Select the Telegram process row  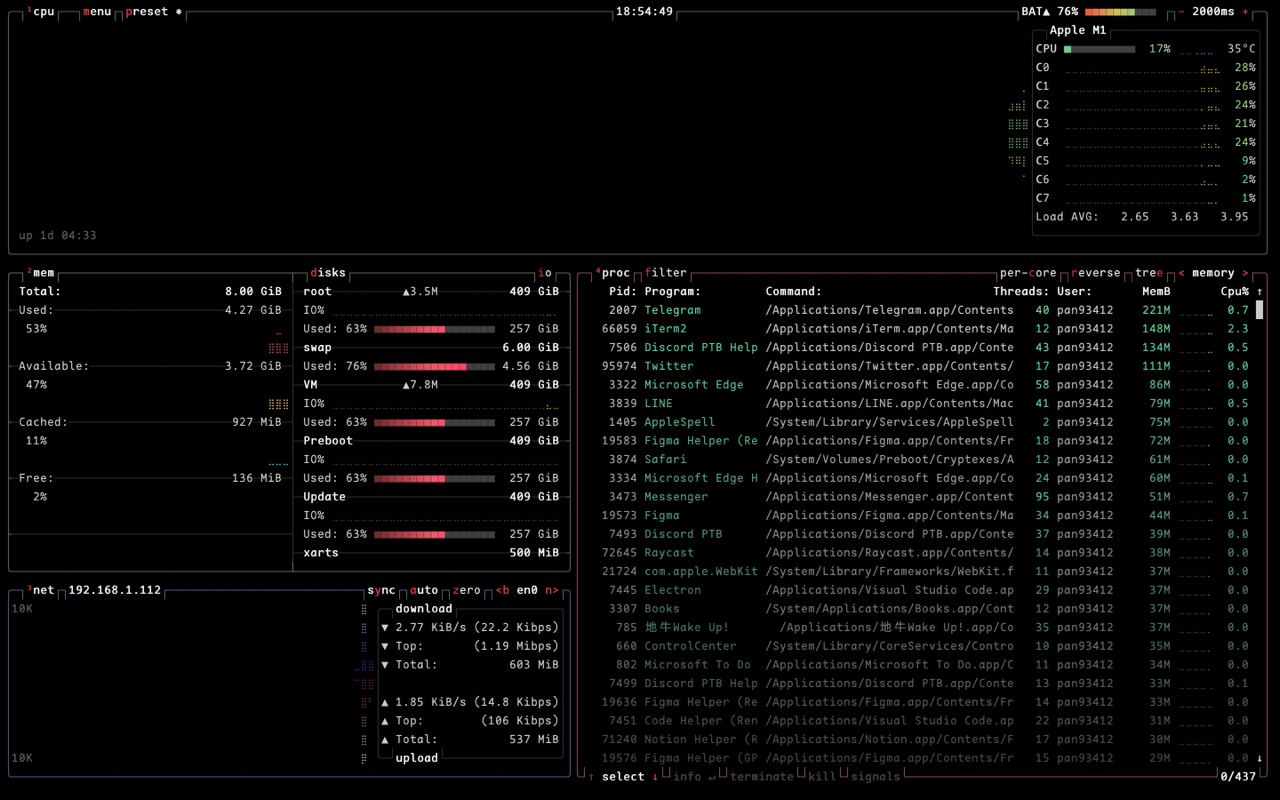coord(925,310)
